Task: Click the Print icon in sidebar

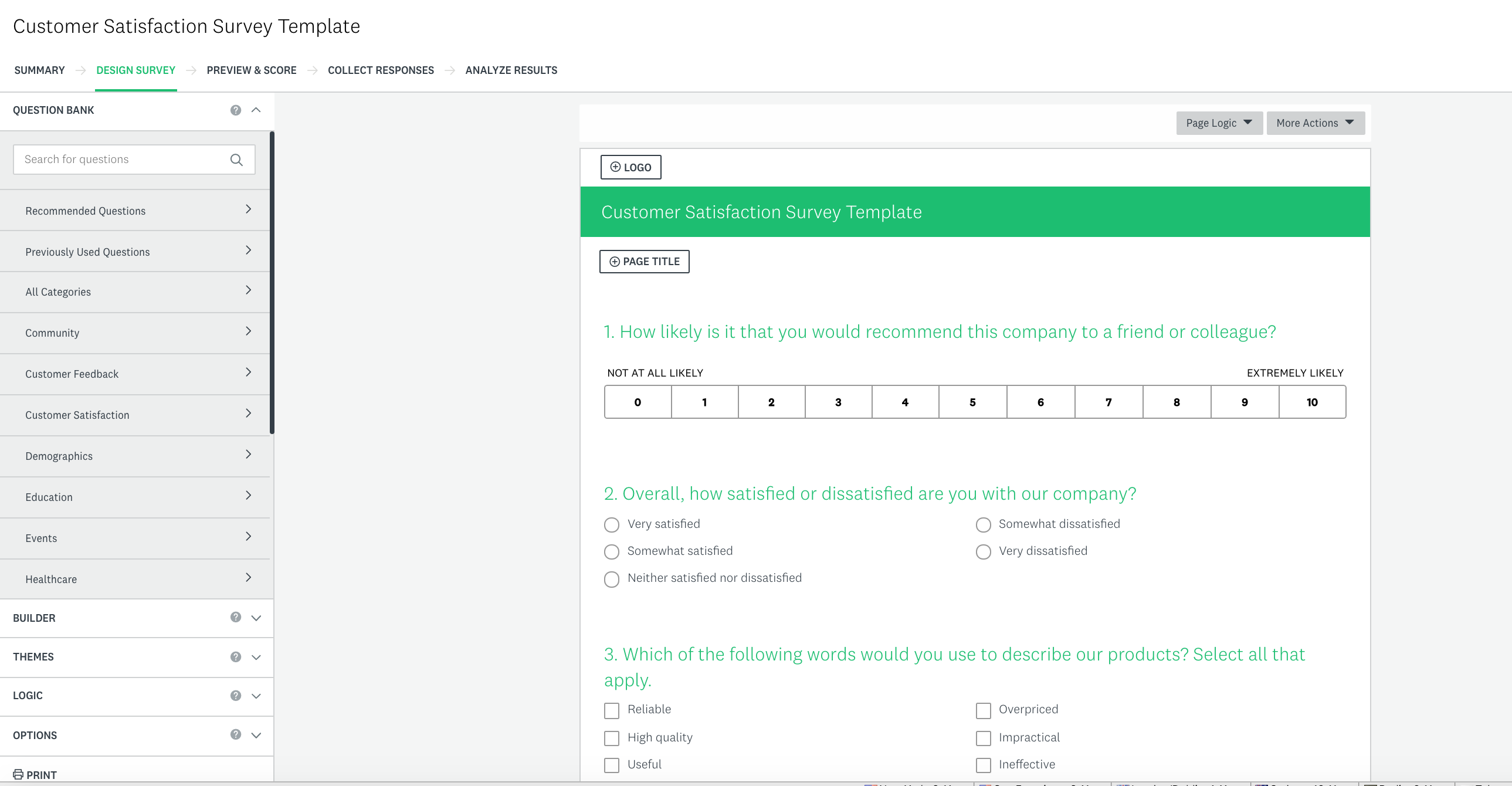Action: 18,774
